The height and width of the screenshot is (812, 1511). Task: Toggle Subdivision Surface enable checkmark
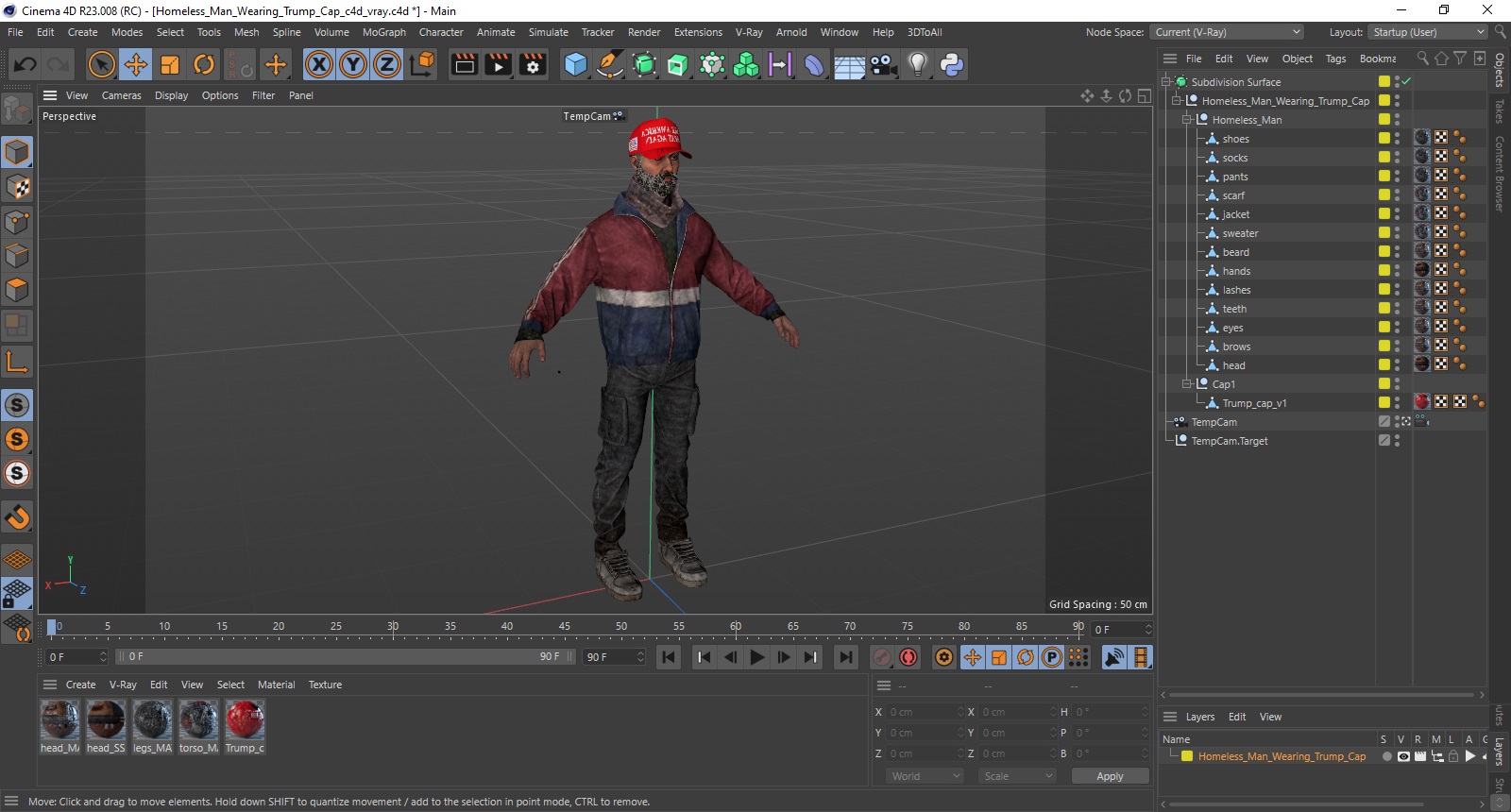(1406, 82)
